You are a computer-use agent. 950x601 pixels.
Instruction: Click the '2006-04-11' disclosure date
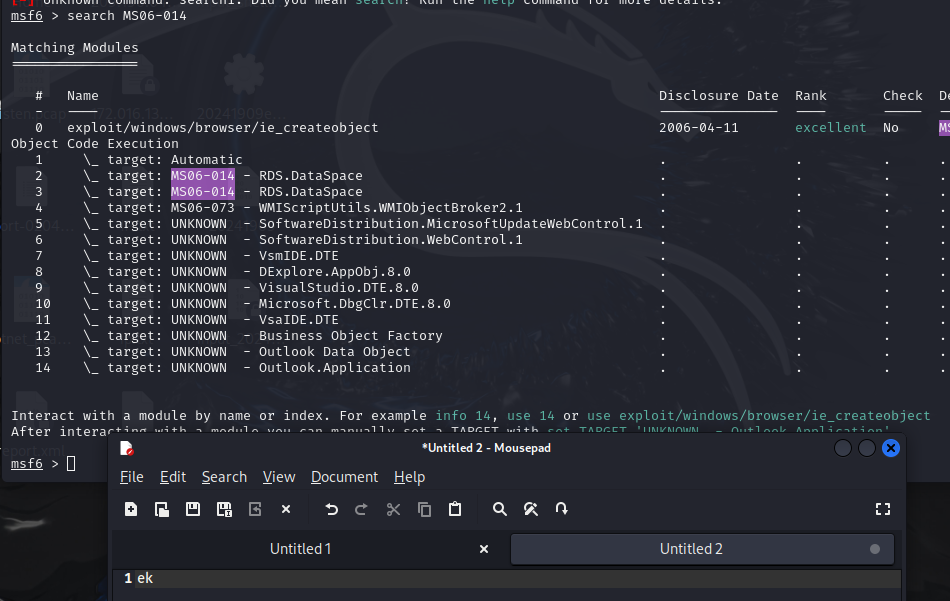tap(699, 128)
